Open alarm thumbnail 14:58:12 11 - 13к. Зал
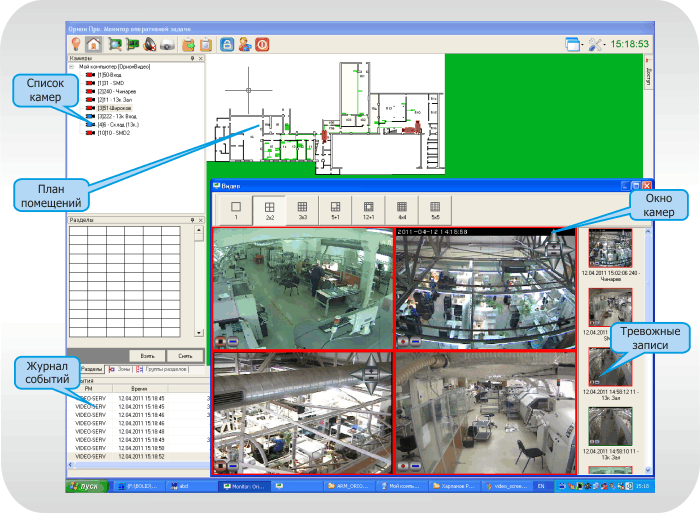 click(x=610, y=367)
